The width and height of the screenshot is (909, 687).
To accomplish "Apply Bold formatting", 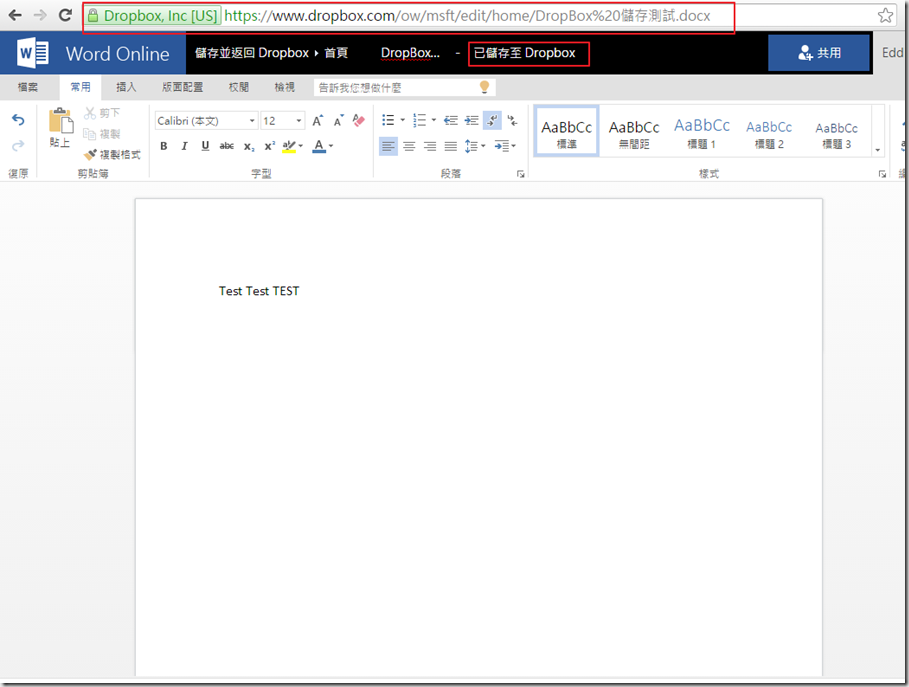I will (x=164, y=146).
